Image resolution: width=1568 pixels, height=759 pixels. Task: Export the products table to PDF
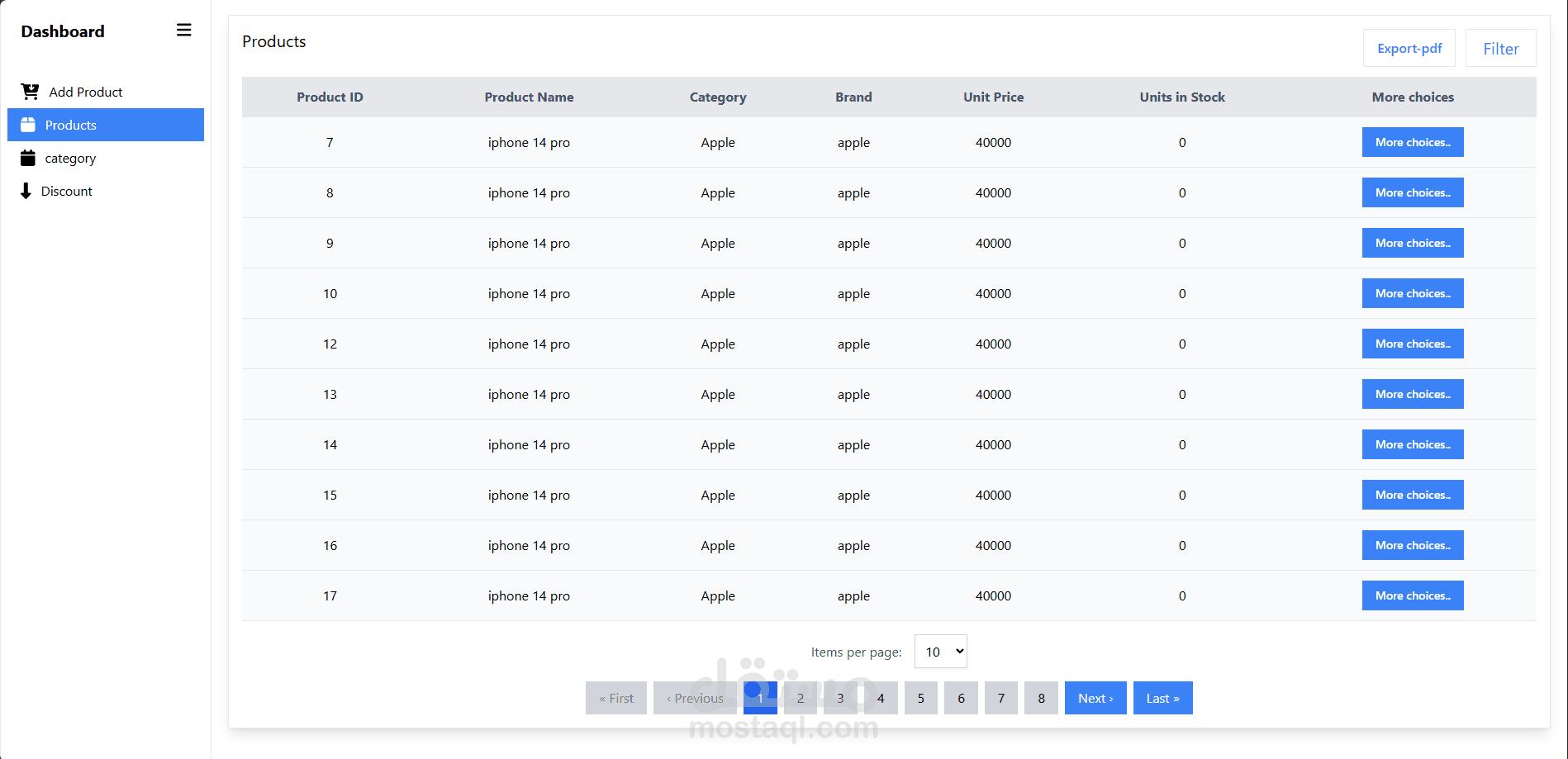click(1409, 48)
